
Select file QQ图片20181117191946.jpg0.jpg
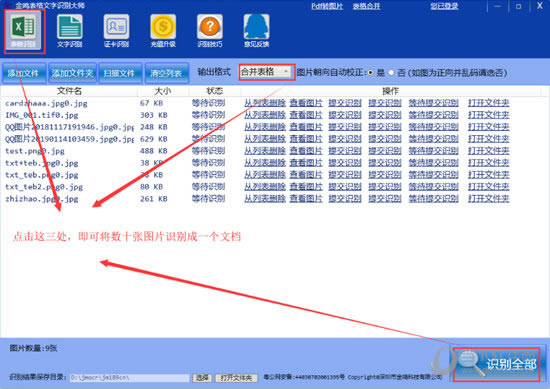69,127
